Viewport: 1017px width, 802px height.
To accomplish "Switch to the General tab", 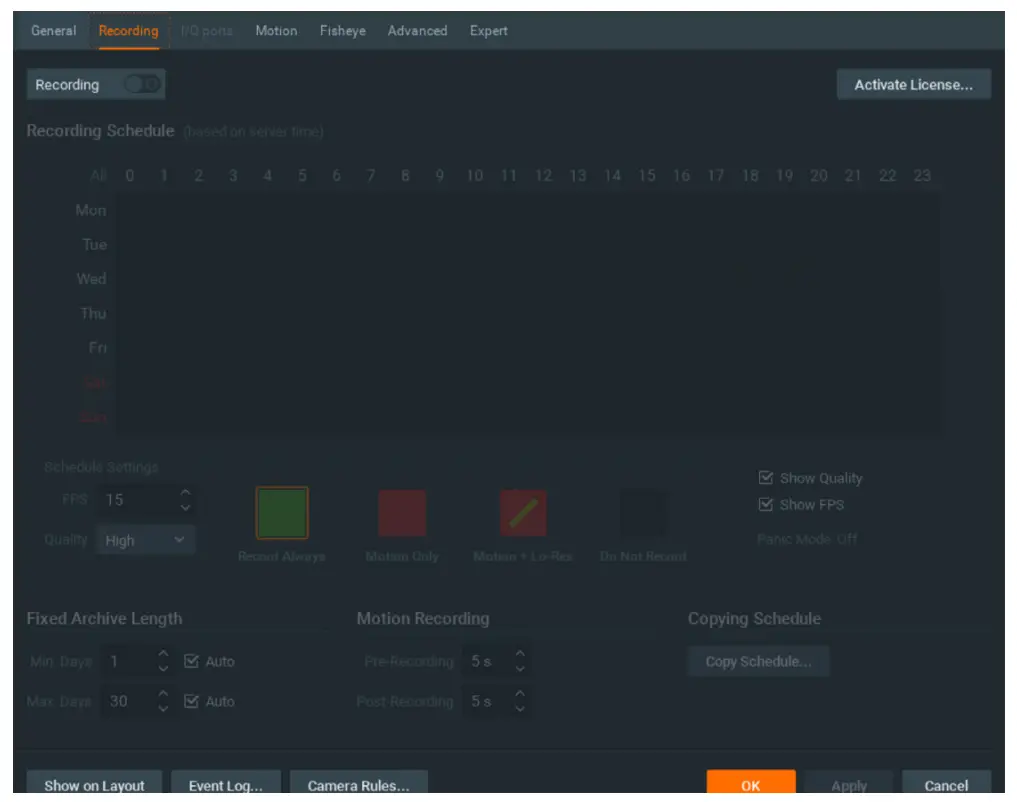I will 53,31.
